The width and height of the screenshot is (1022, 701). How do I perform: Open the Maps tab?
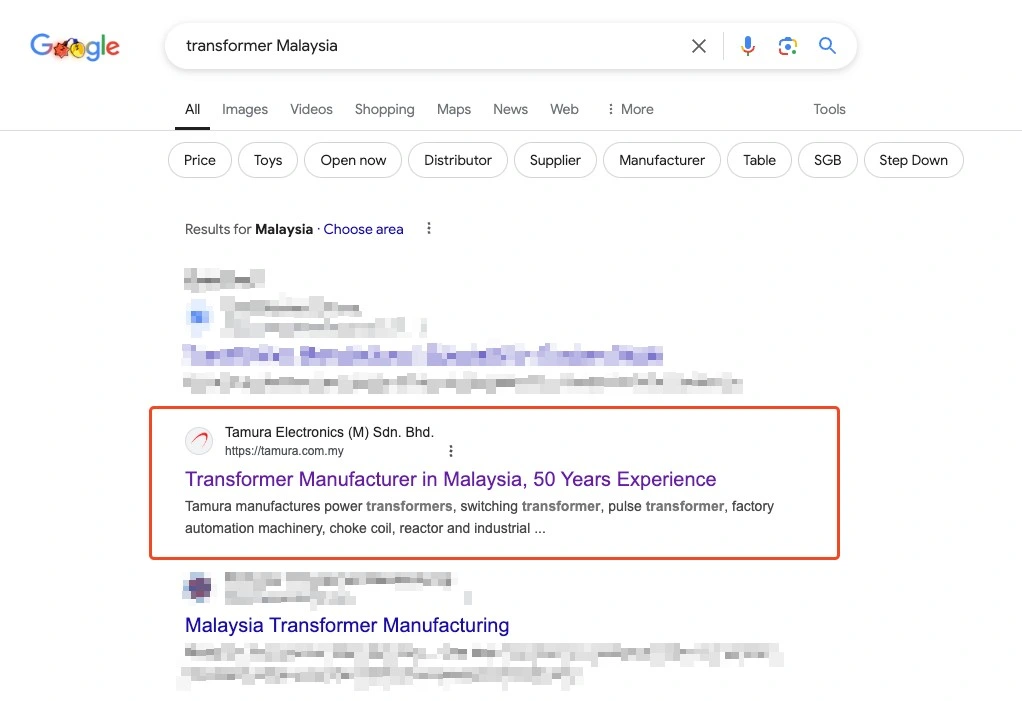(x=454, y=109)
